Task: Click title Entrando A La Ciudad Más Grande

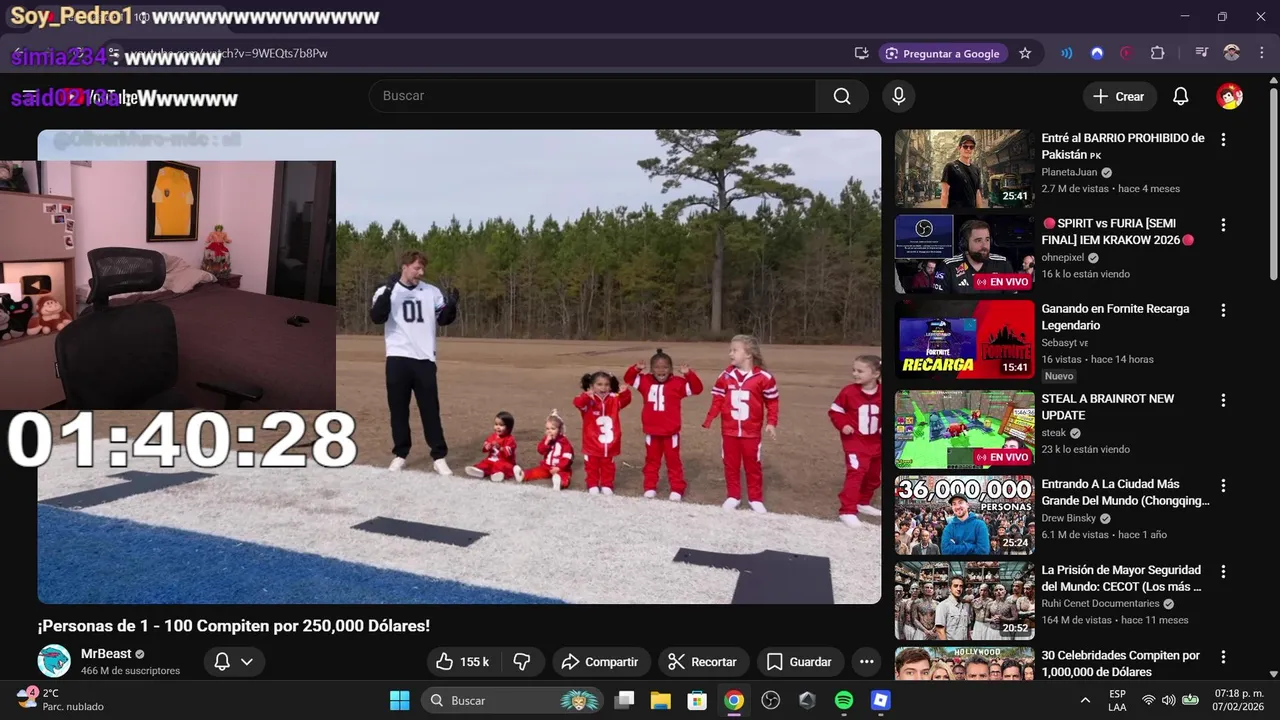Action: pos(1125,492)
